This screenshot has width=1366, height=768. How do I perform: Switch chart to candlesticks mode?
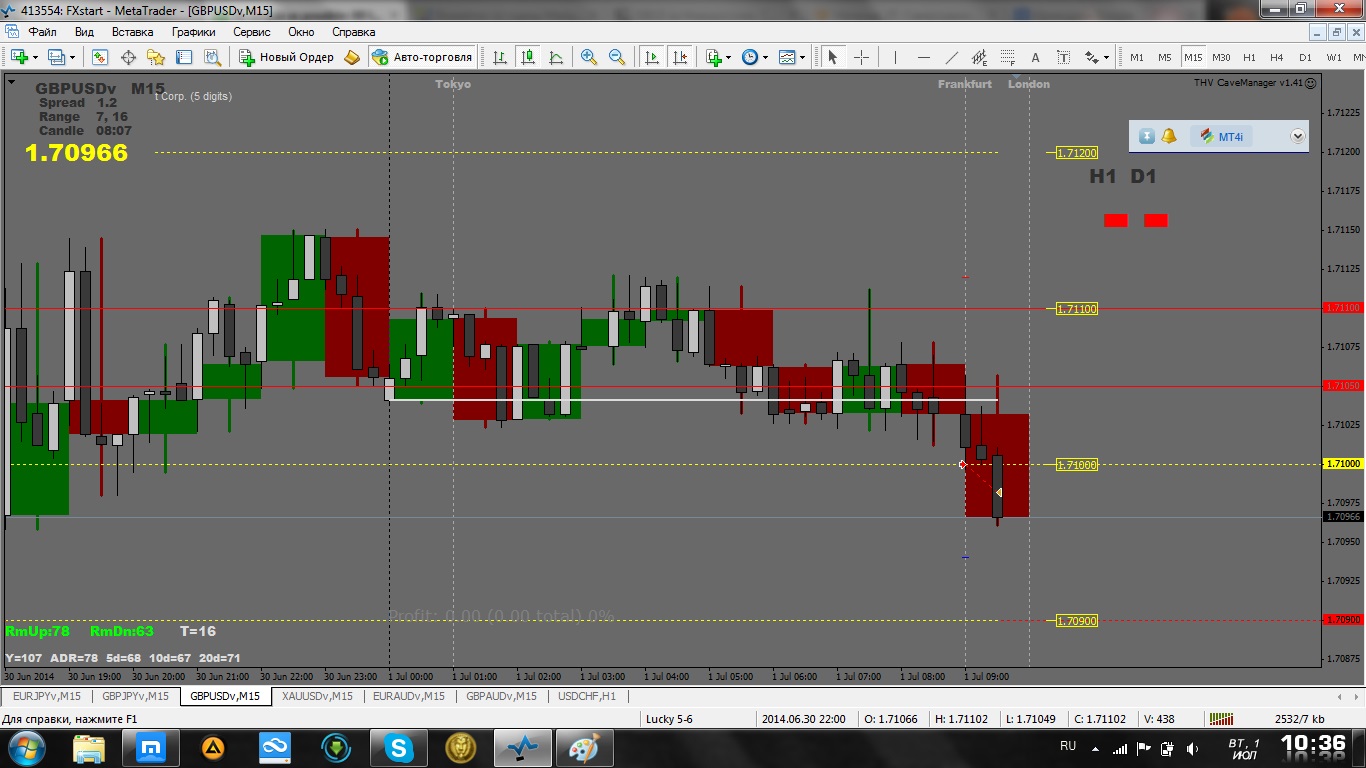pos(528,57)
